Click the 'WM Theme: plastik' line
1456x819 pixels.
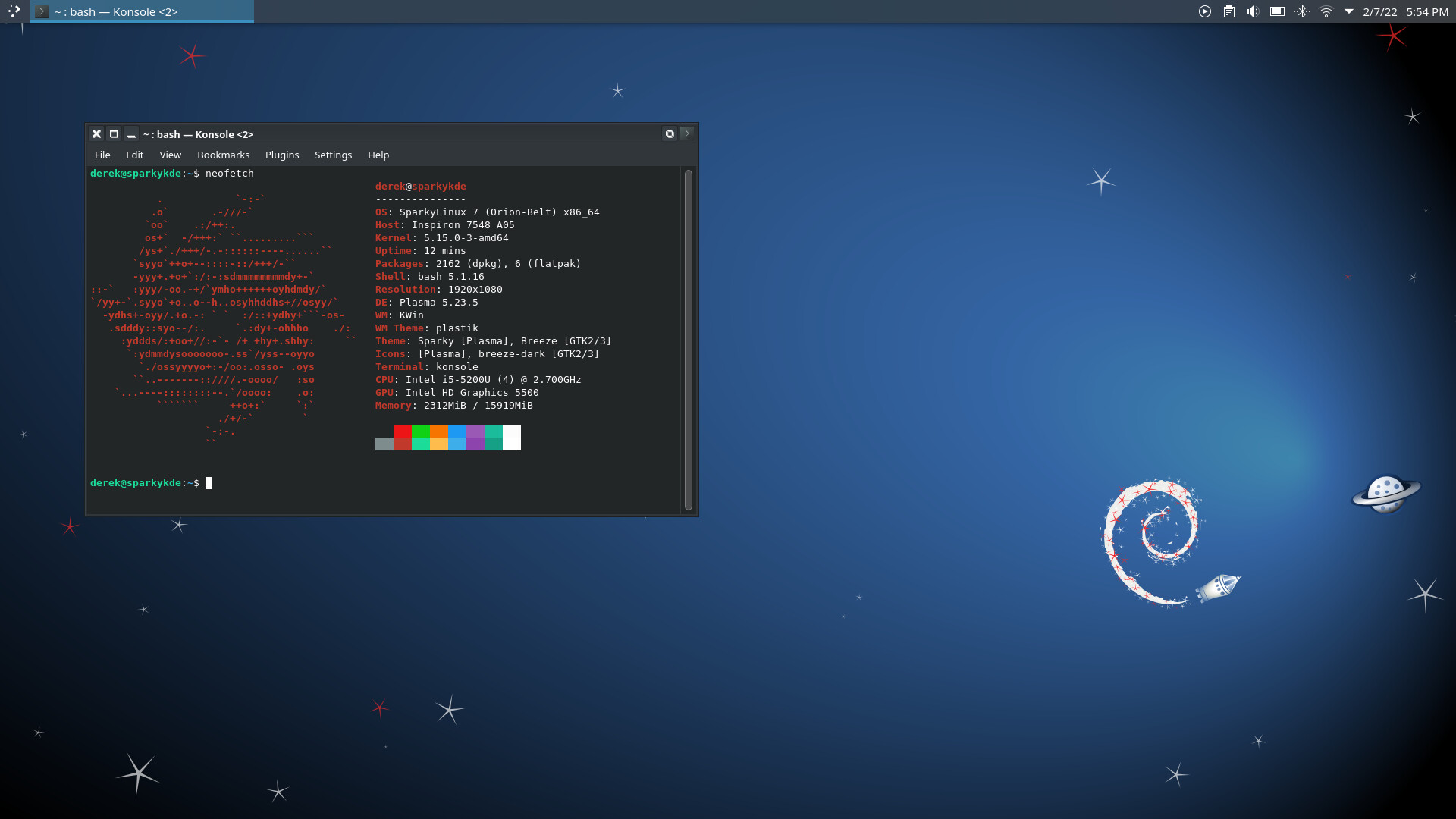click(x=427, y=328)
